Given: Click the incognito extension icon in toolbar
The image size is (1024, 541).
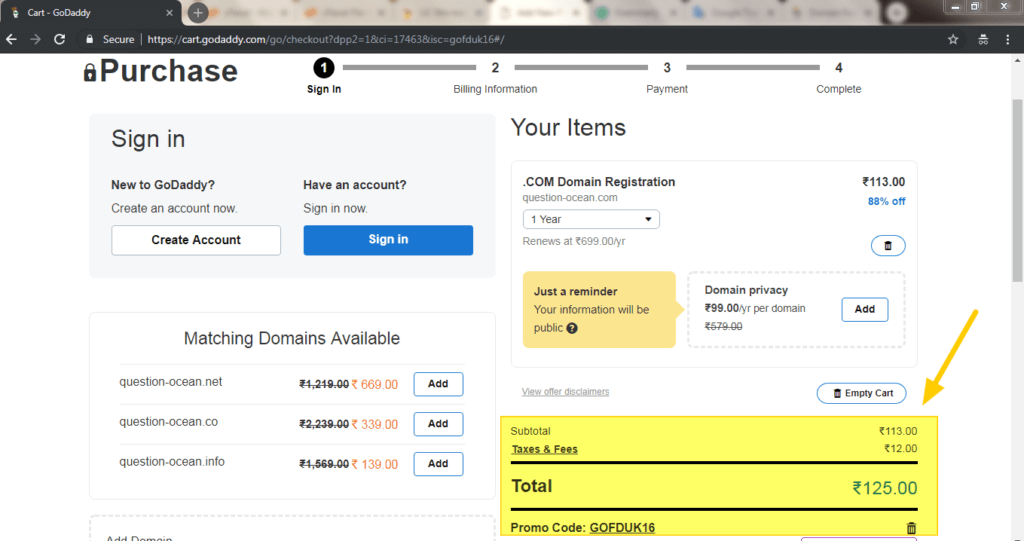Looking at the screenshot, I should (x=983, y=39).
